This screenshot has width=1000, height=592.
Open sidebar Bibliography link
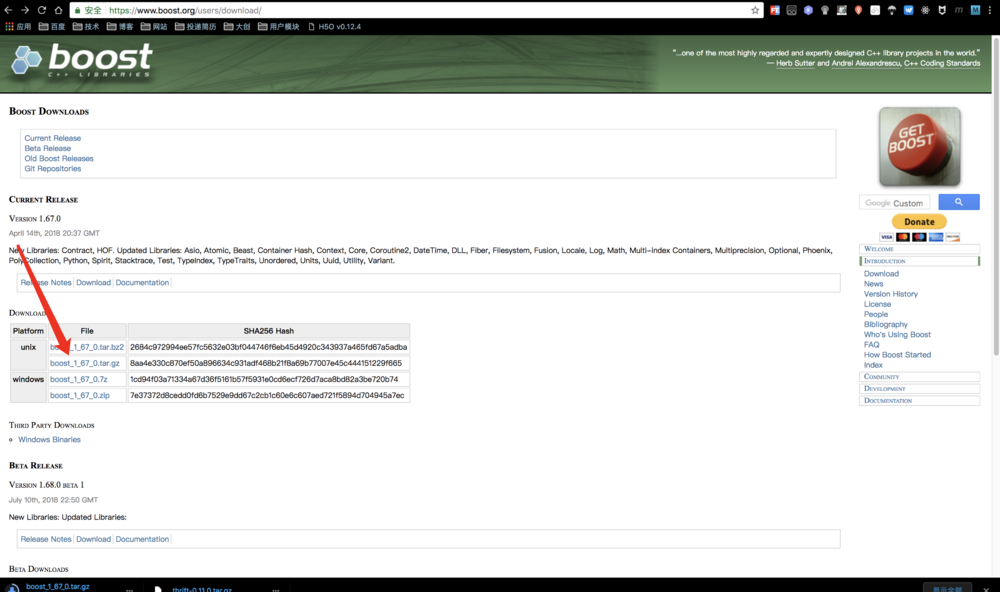click(886, 325)
